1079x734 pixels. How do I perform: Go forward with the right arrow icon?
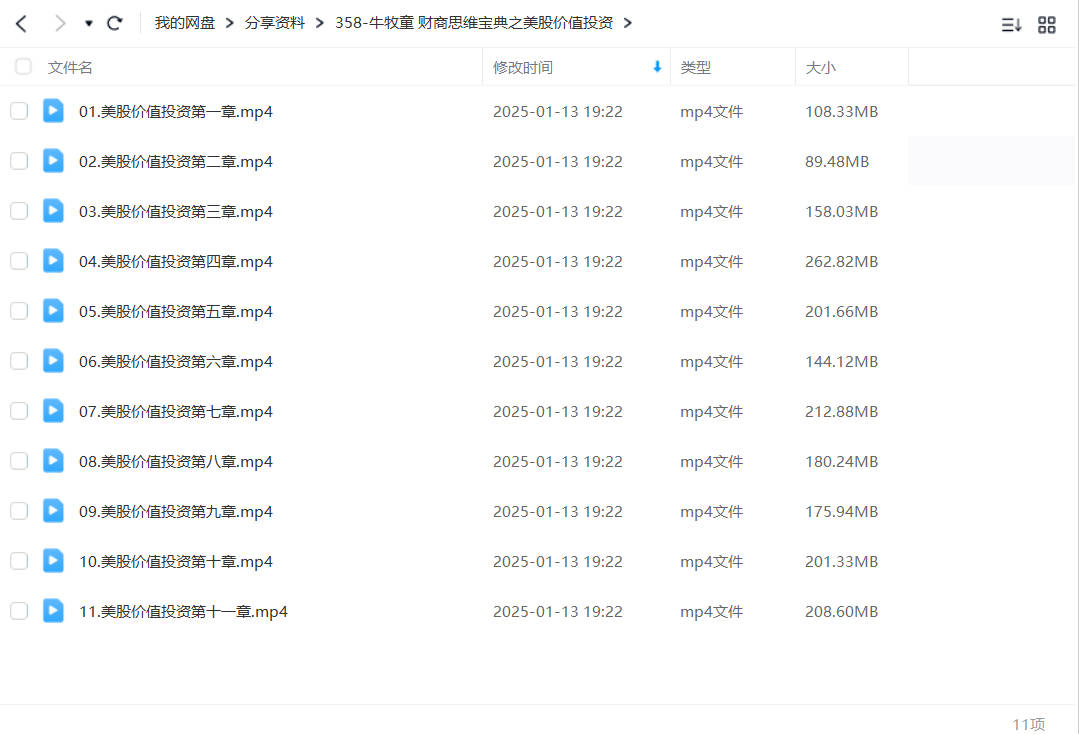[x=60, y=24]
